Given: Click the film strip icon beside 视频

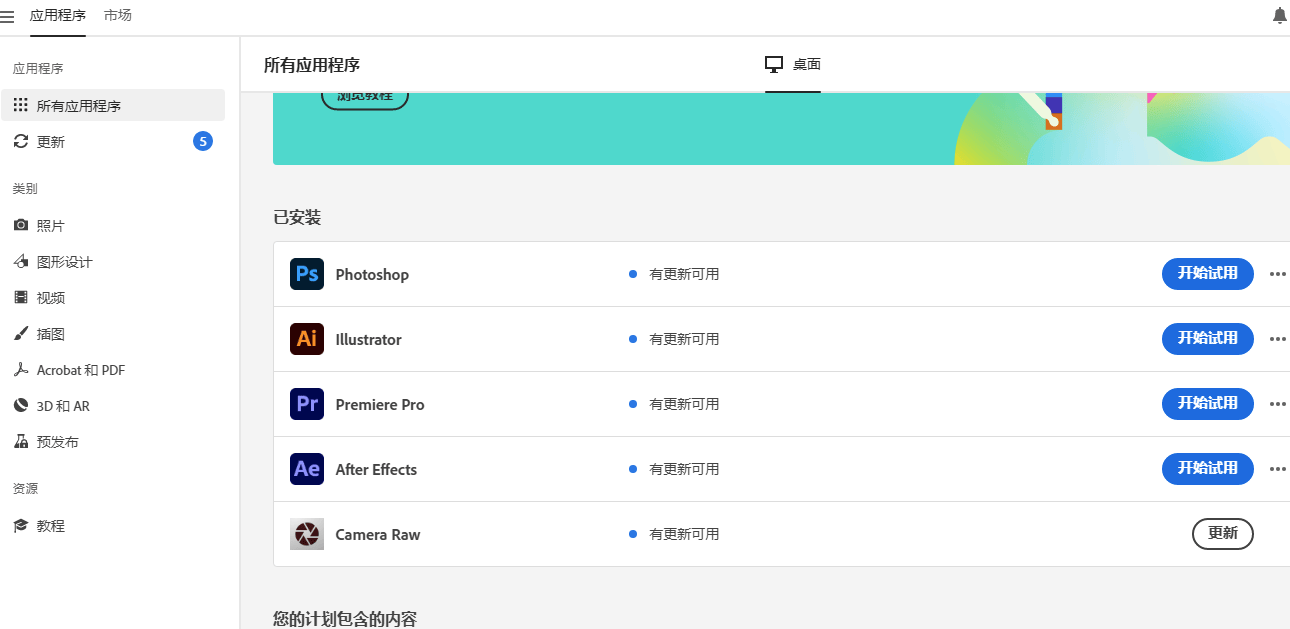Looking at the screenshot, I should point(21,298).
